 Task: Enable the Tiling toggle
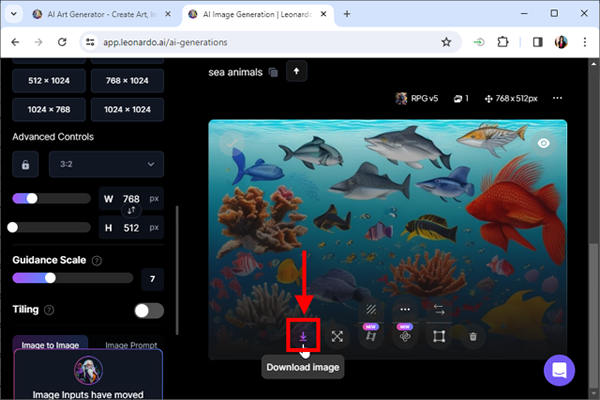149,310
